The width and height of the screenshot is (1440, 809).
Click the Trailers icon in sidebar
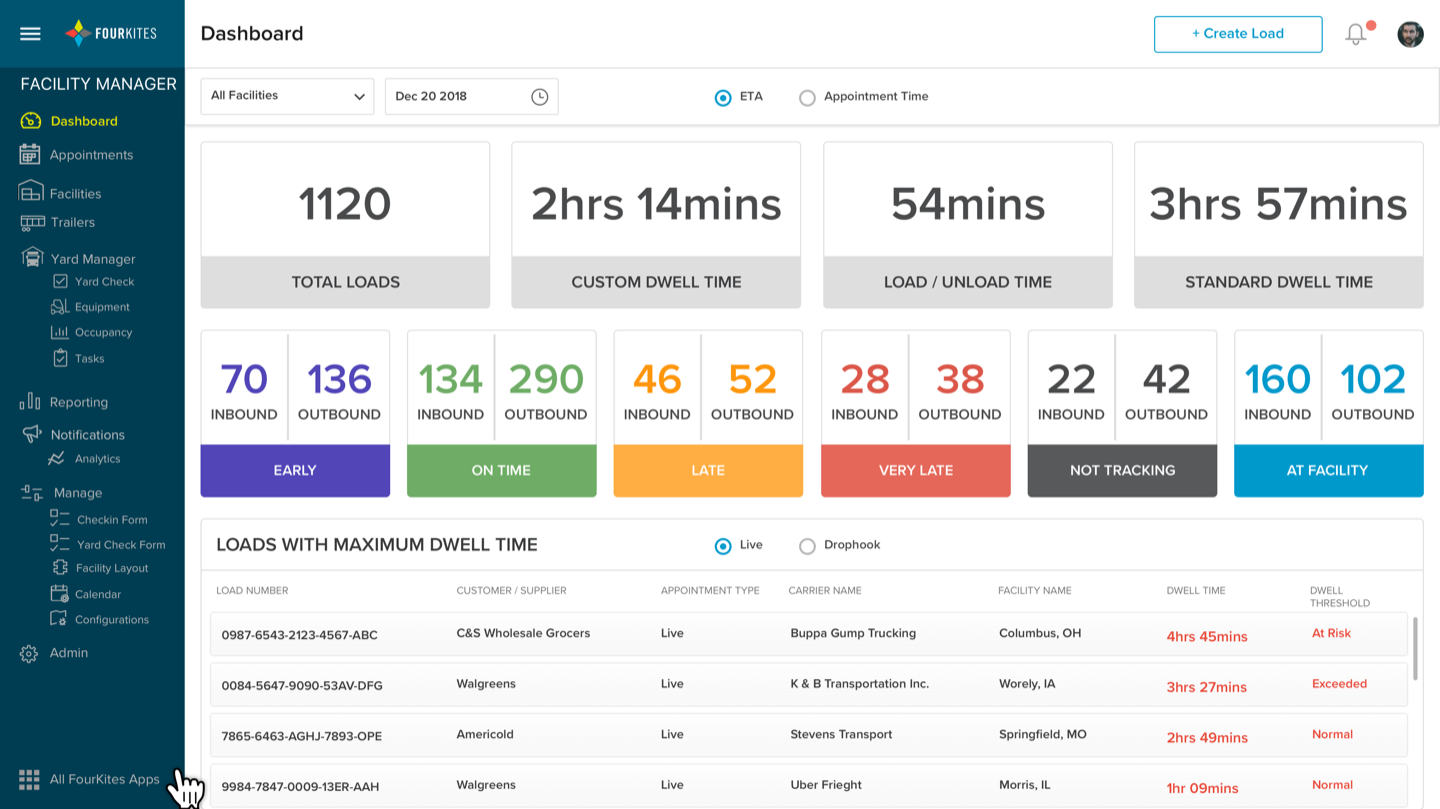(x=33, y=222)
